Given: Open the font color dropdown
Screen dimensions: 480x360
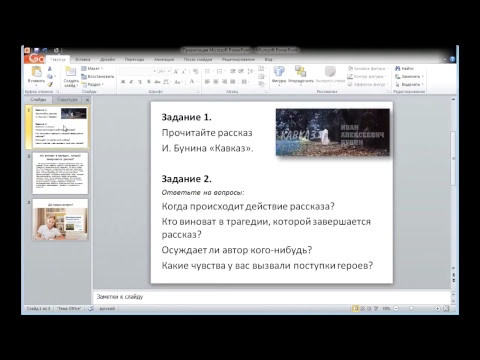Looking at the screenshot, I should coord(193,82).
